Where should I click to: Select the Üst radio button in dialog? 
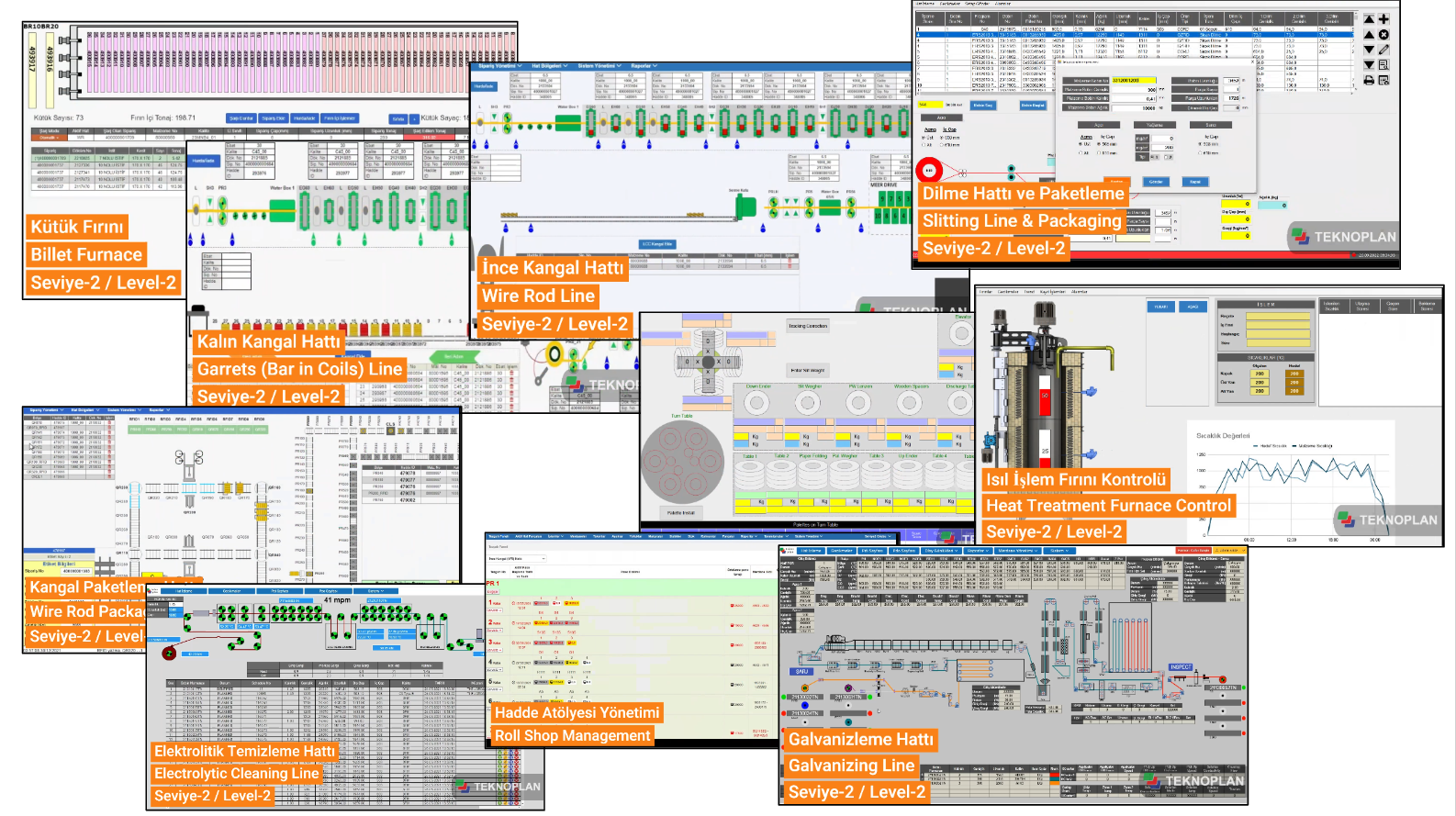(1081, 144)
